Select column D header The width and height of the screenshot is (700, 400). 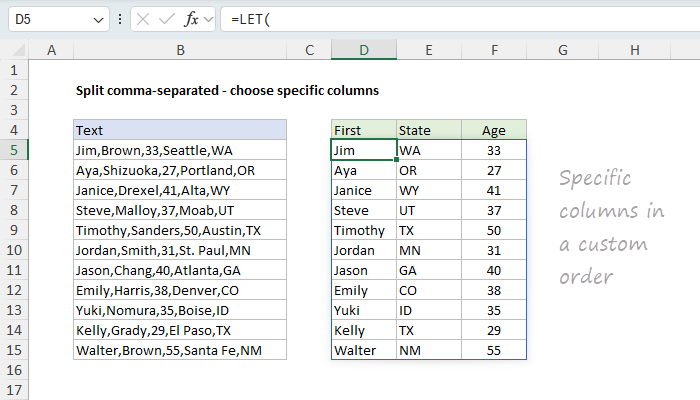[x=363, y=50]
